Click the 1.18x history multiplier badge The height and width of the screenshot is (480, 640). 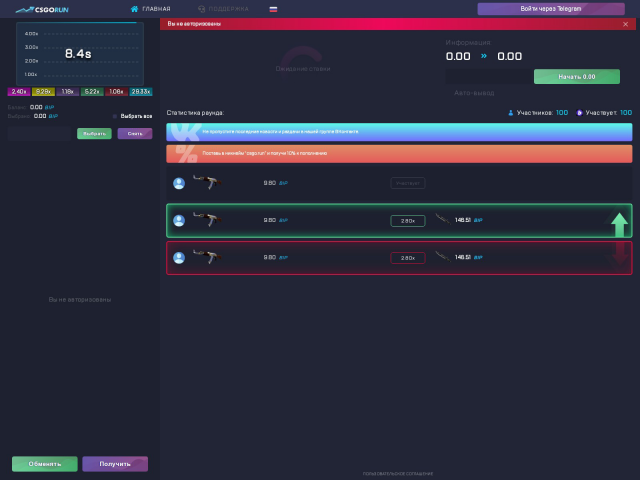[x=67, y=91]
